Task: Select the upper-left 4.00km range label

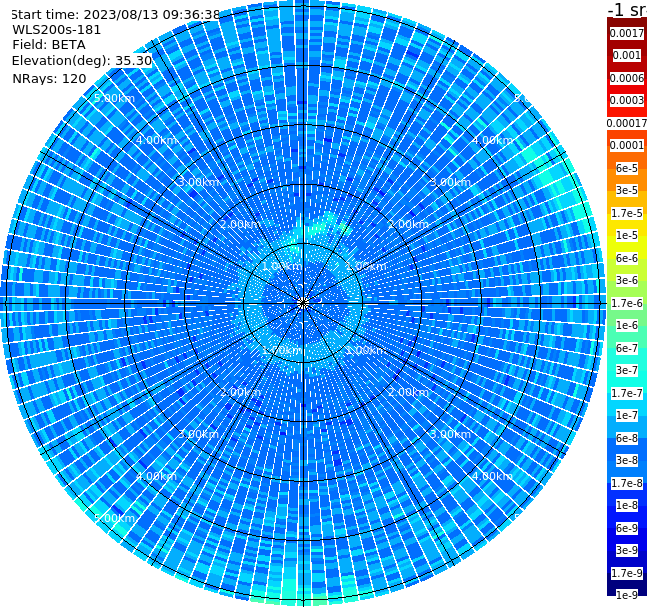Action: pyautogui.click(x=156, y=140)
